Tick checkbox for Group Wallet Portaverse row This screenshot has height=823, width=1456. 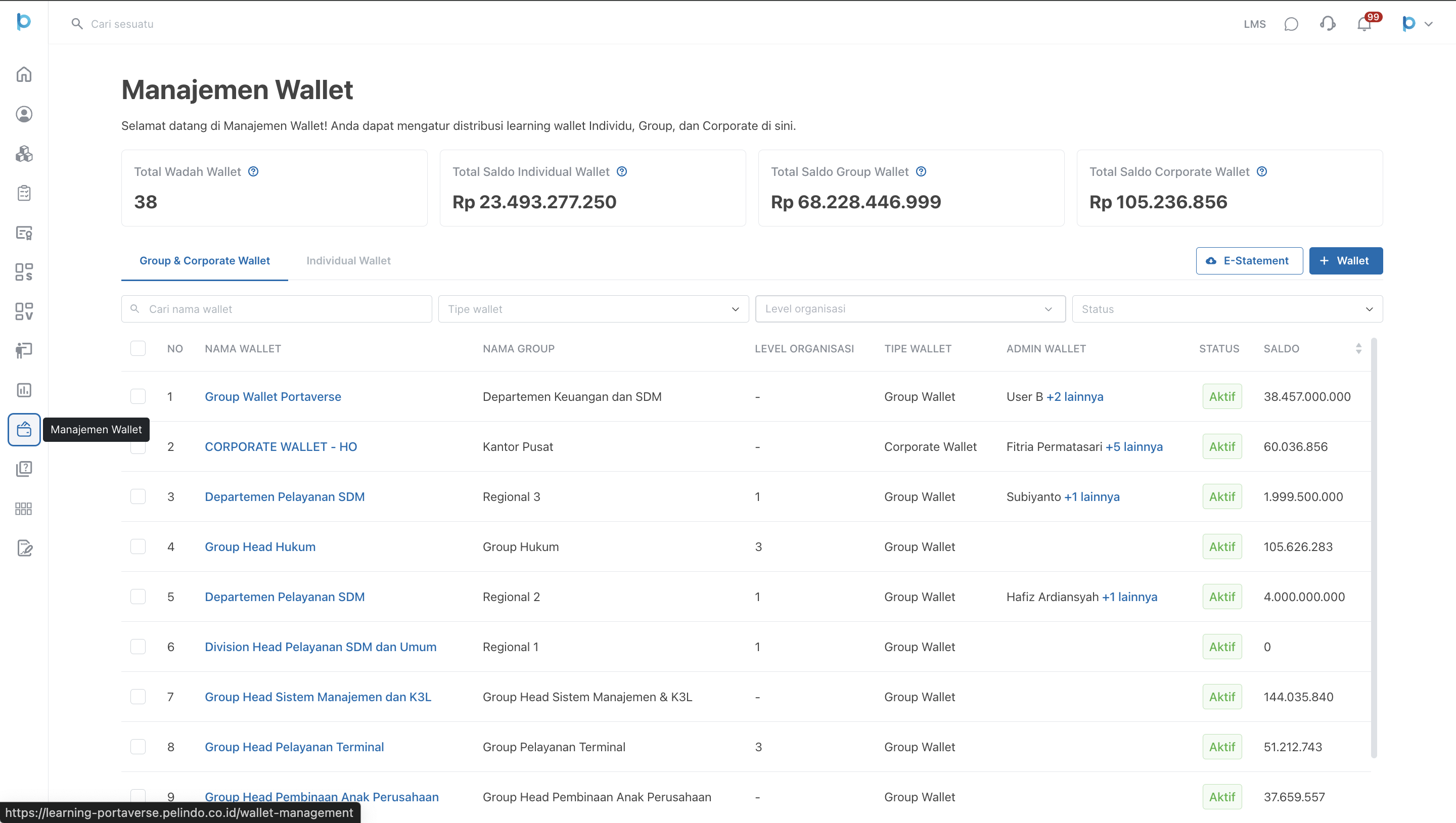point(138,396)
